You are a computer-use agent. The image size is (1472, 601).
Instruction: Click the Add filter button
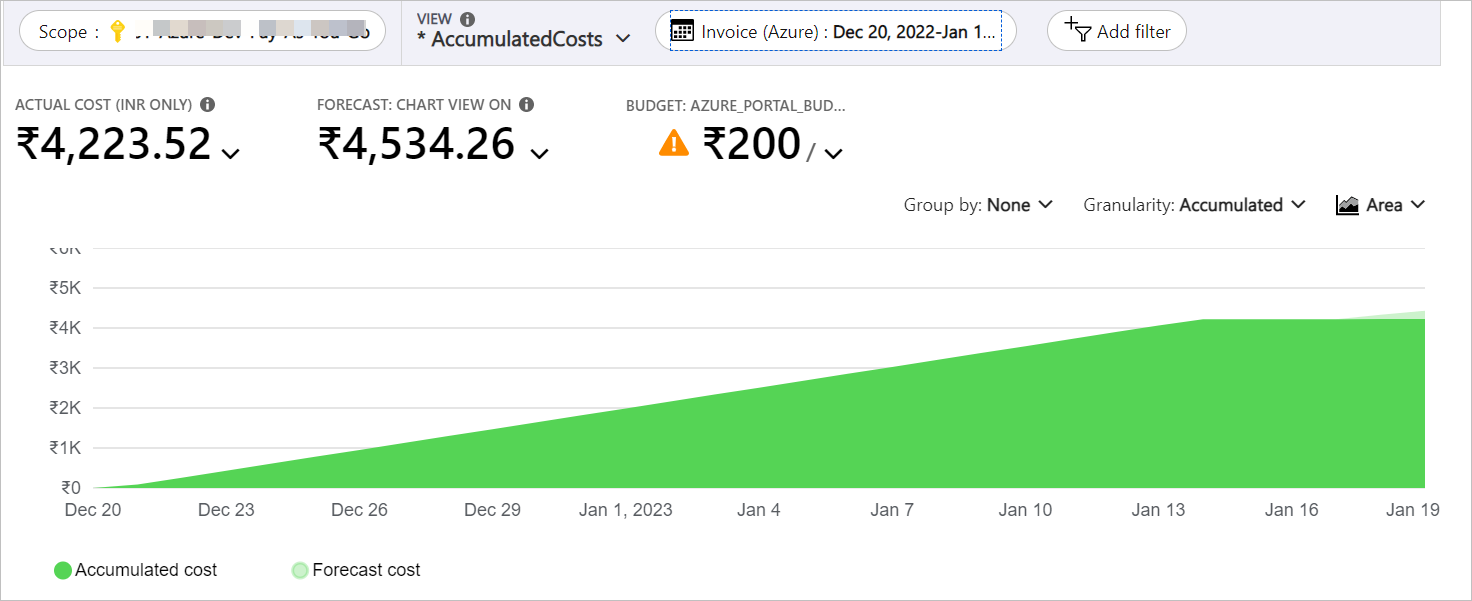pos(1116,31)
